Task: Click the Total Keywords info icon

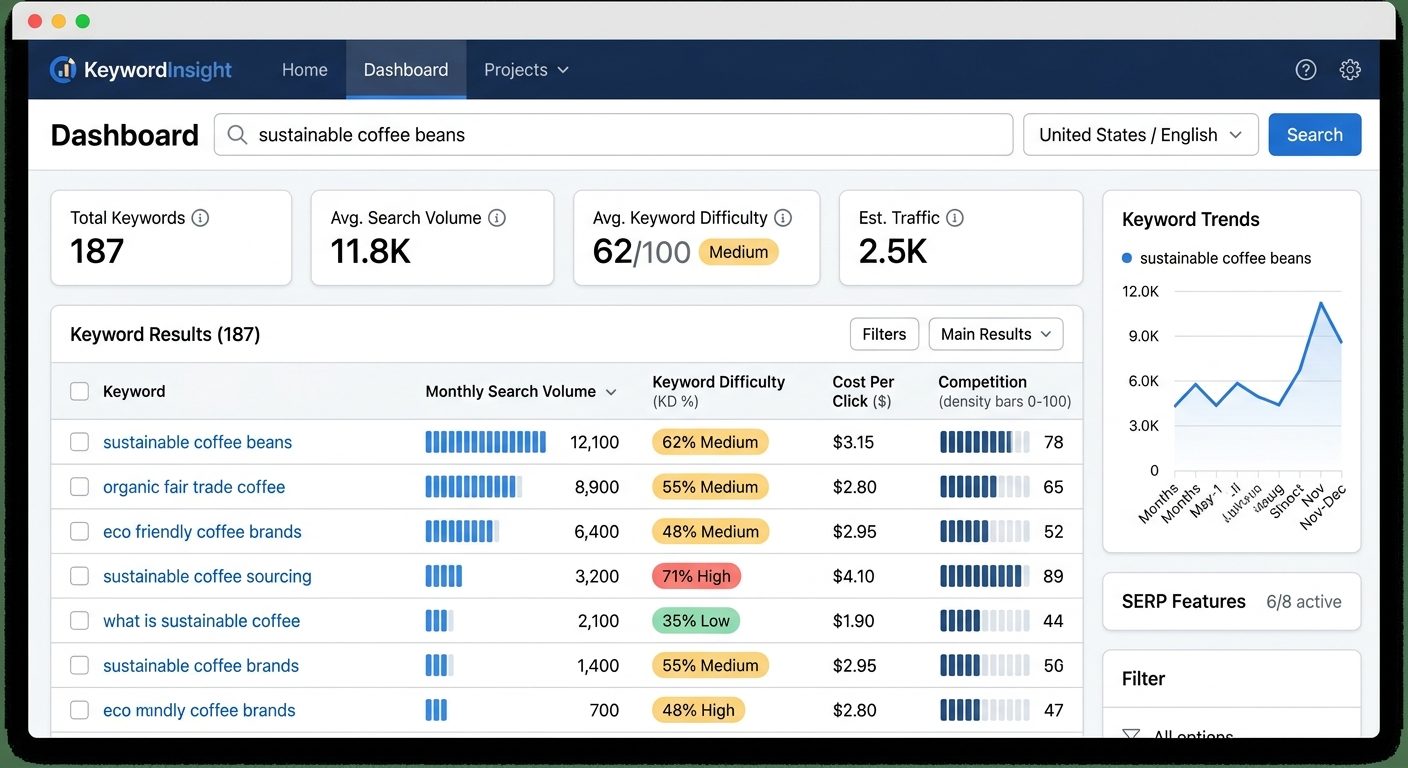Action: 200,218
